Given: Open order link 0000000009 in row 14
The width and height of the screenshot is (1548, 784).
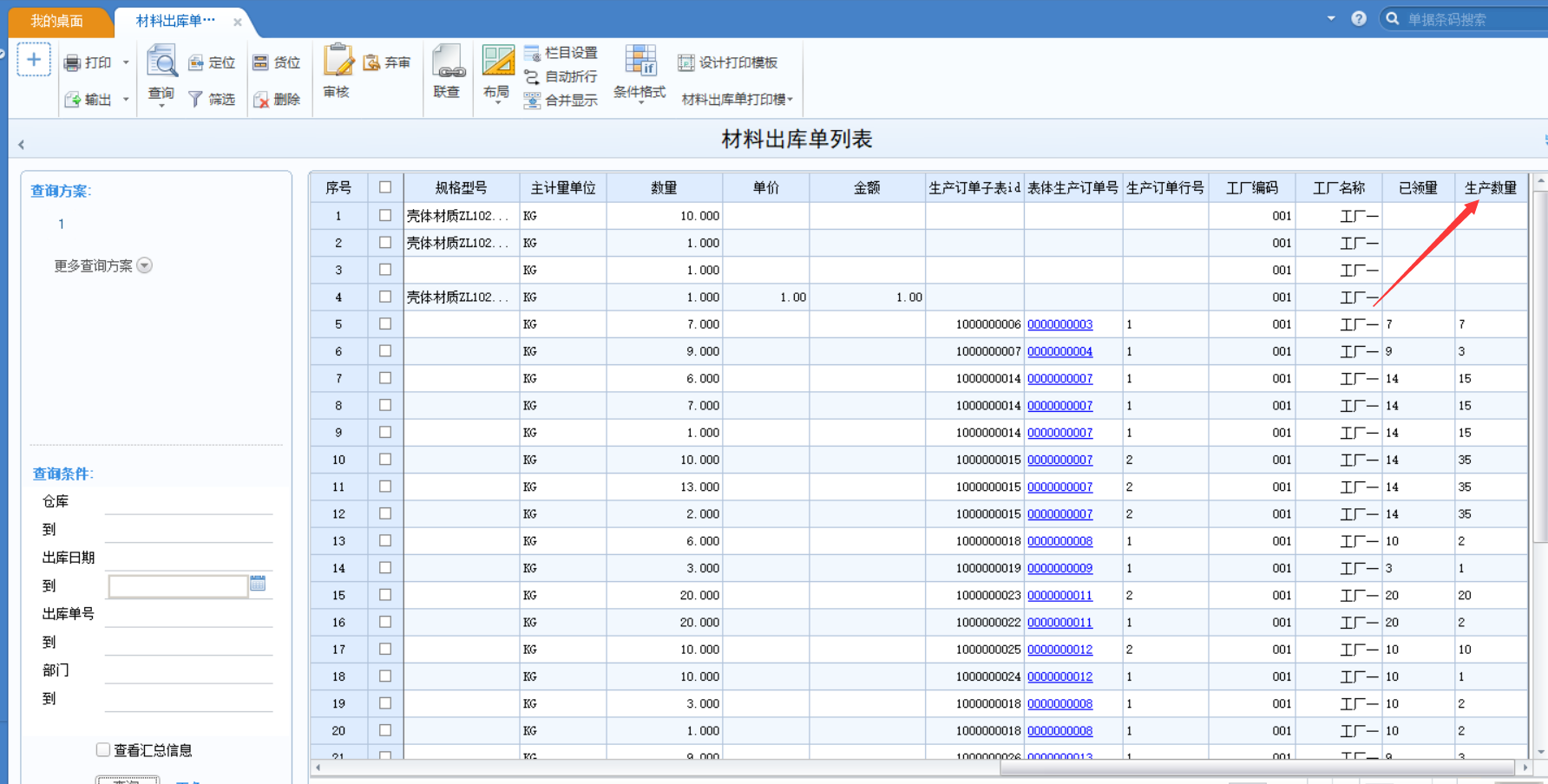Looking at the screenshot, I should [x=1059, y=568].
